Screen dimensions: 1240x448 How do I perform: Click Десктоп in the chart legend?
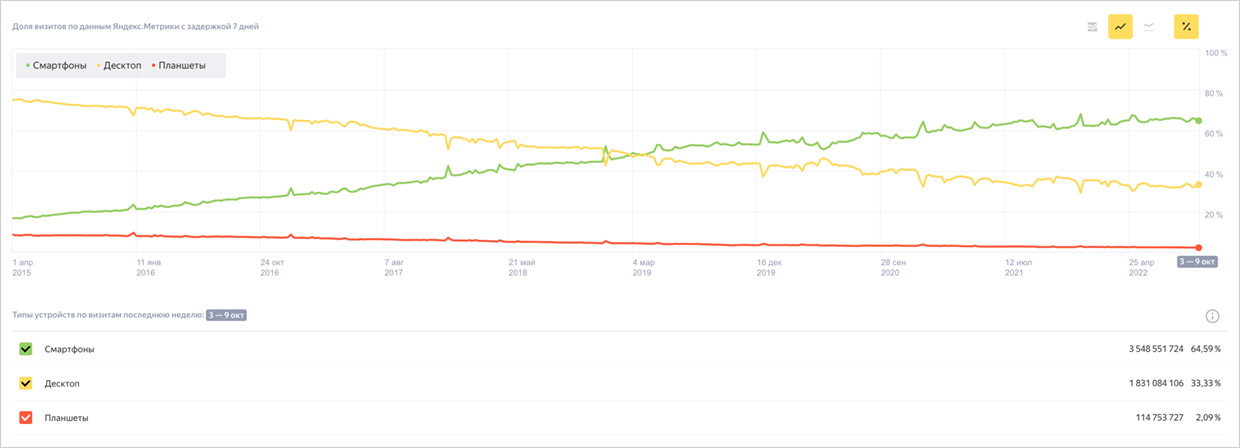pos(119,66)
